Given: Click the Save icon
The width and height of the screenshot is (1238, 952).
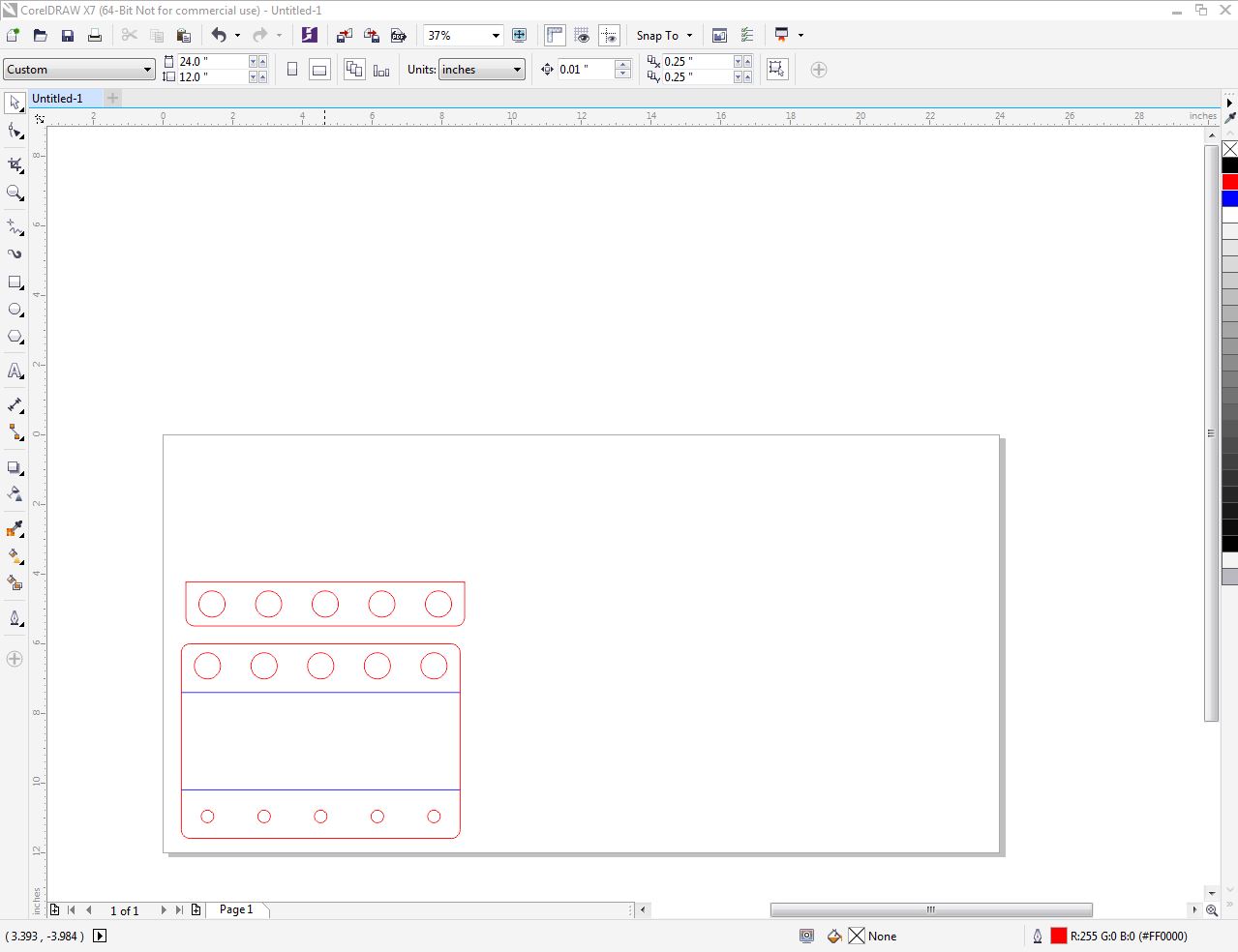Looking at the screenshot, I should tap(67, 36).
